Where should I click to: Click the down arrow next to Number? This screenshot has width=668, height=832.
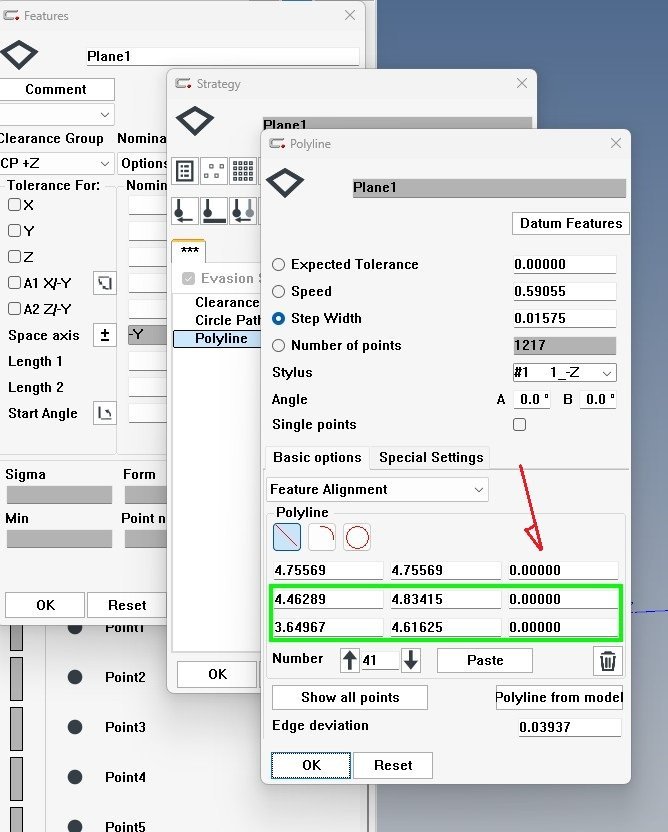[x=411, y=660]
